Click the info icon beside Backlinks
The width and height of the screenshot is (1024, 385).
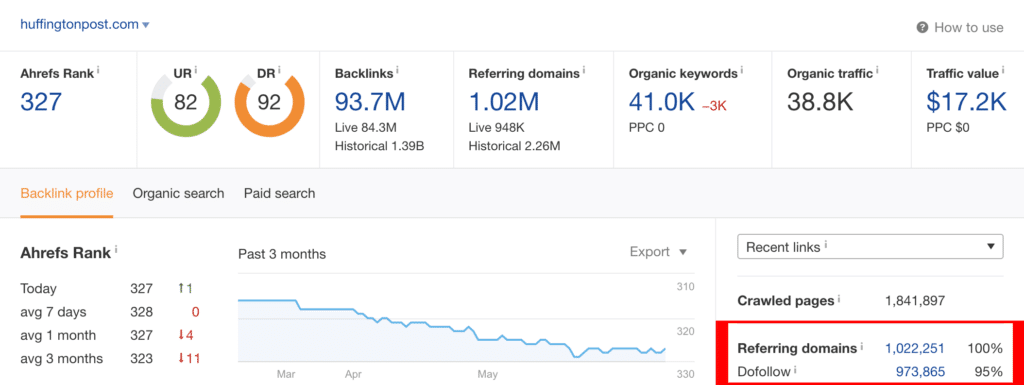tap(398, 70)
